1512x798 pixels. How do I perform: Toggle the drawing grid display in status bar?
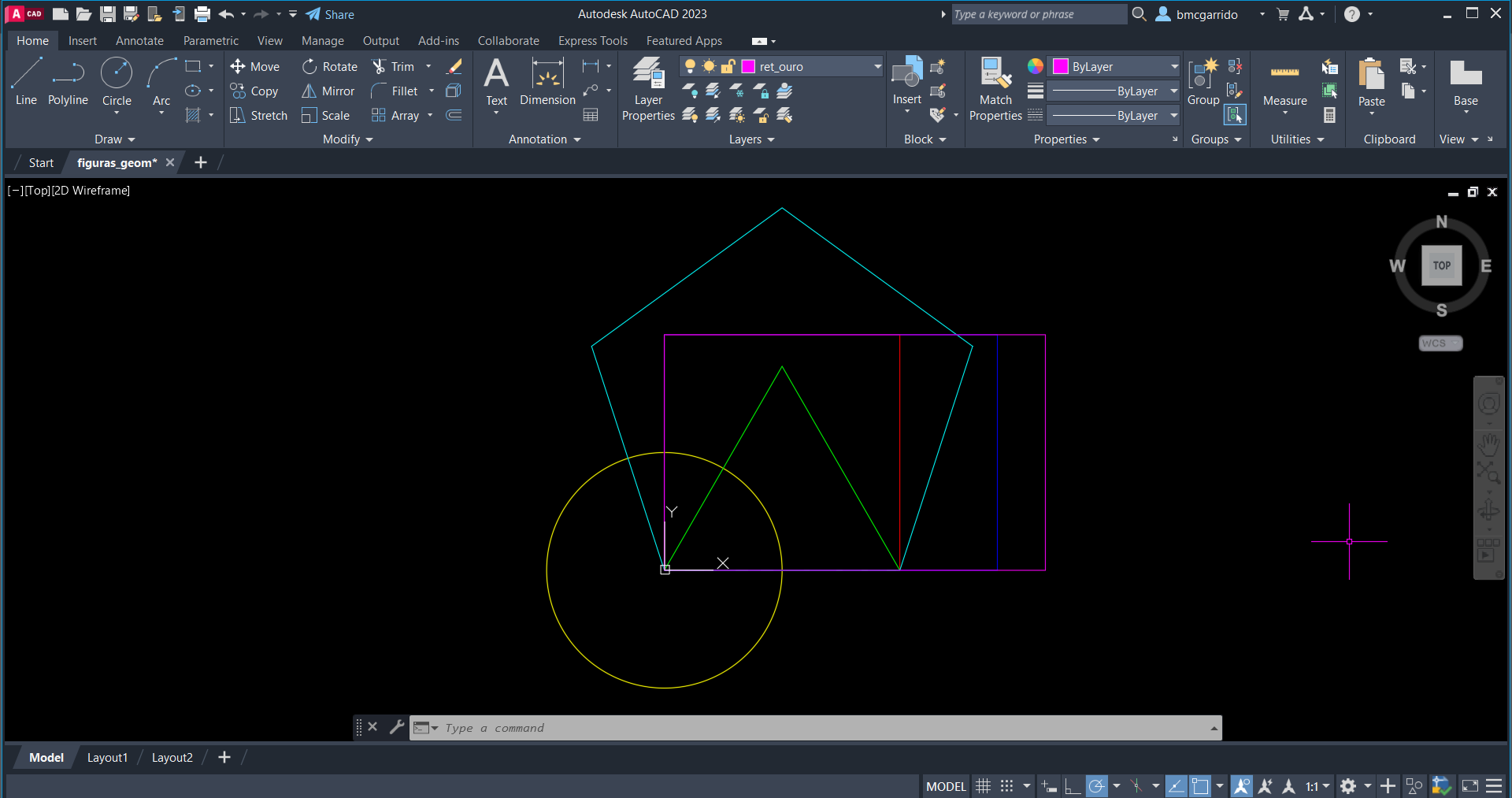983,786
